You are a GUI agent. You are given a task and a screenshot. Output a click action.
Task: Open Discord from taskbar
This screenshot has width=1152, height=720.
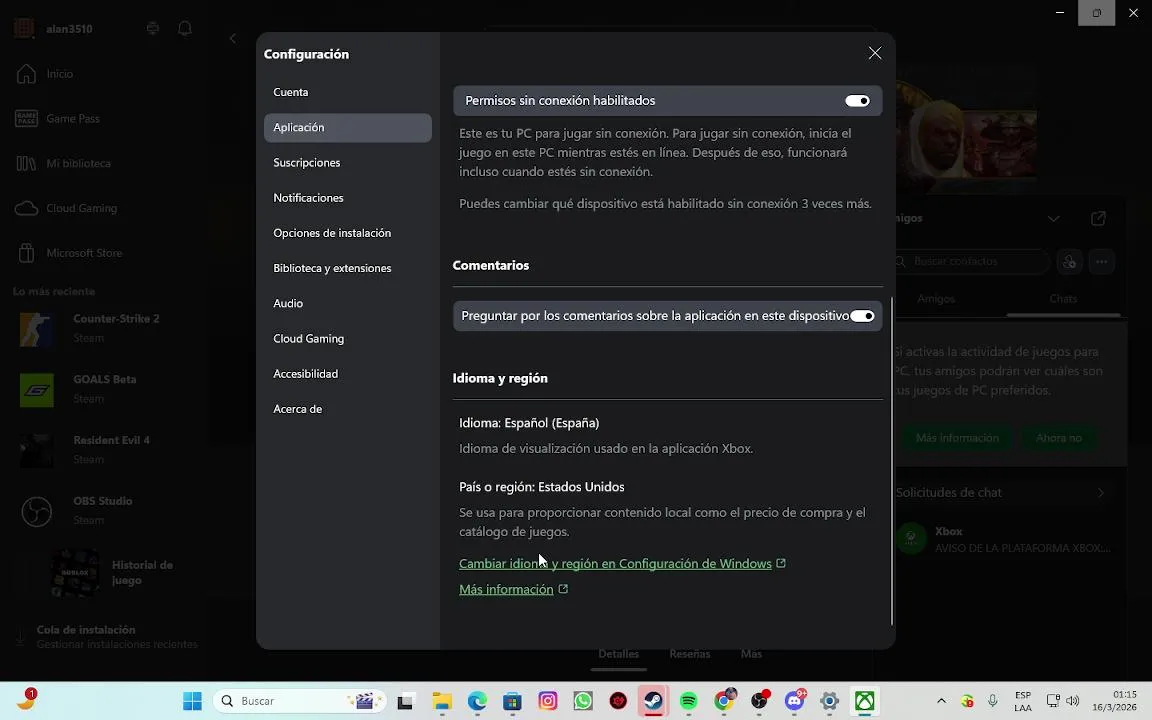(794, 701)
